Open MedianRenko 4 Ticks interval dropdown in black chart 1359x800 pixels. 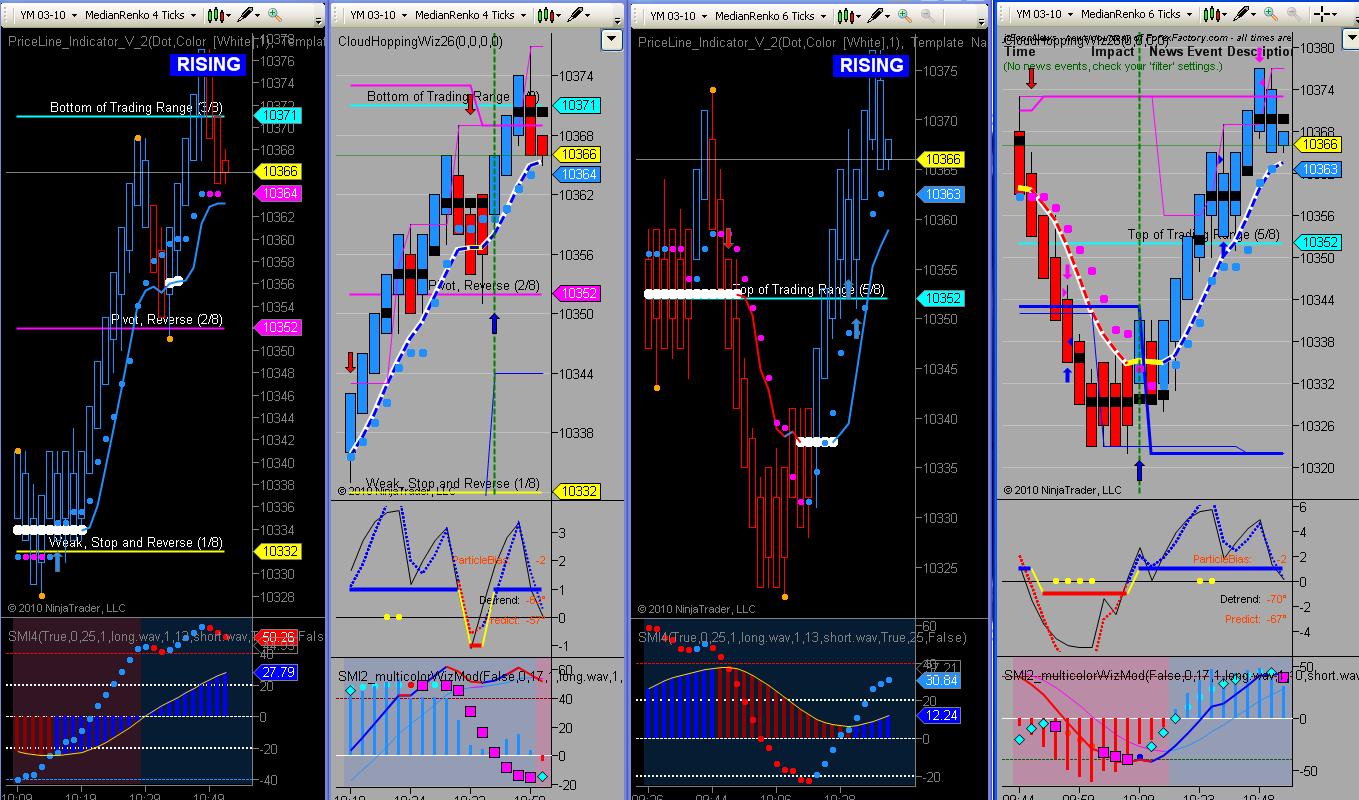tap(142, 15)
